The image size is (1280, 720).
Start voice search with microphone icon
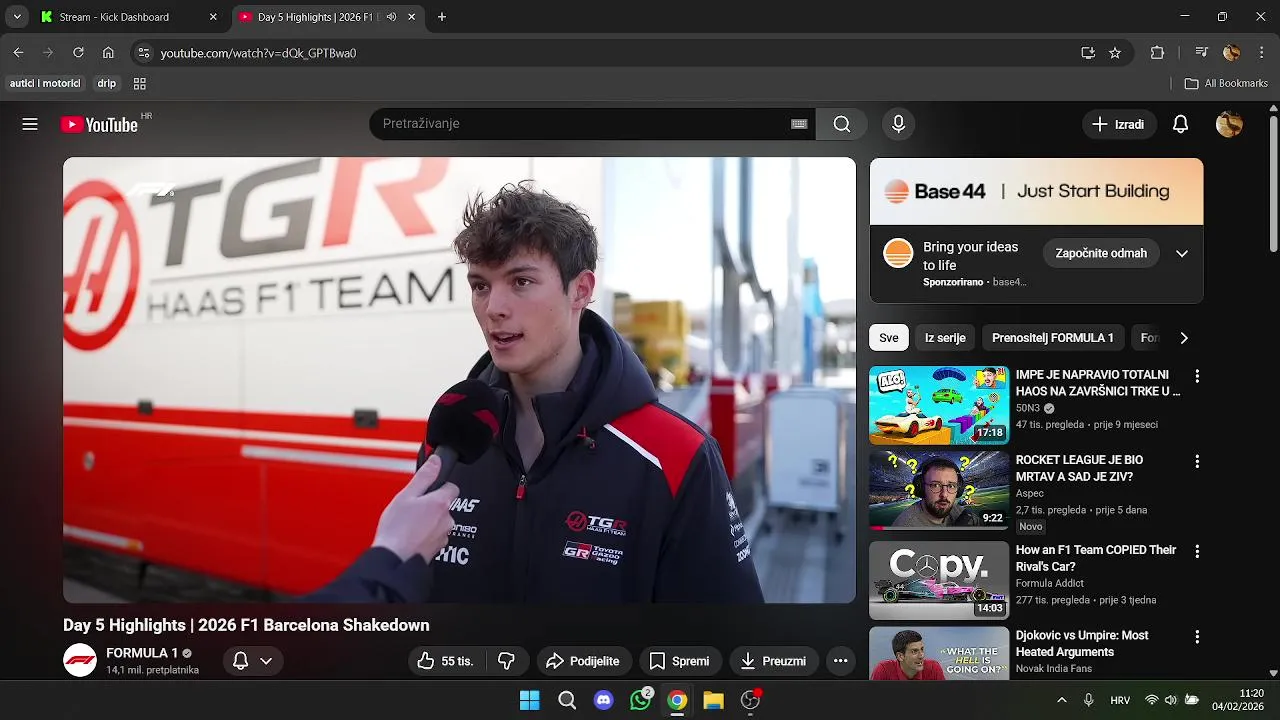pyautogui.click(x=898, y=124)
